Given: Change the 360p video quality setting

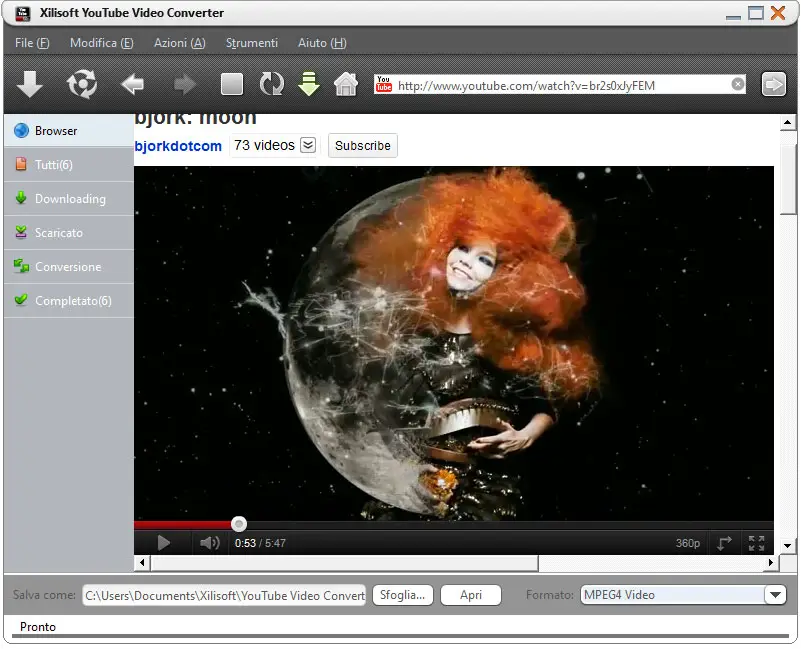Looking at the screenshot, I should pos(688,543).
